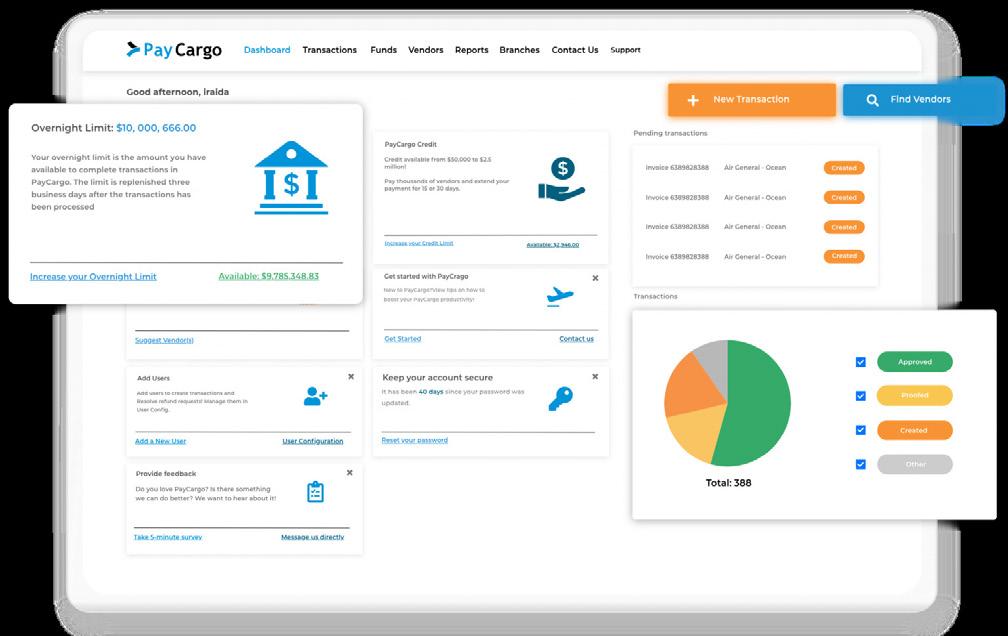Click the Find Vendors button

coord(922,100)
